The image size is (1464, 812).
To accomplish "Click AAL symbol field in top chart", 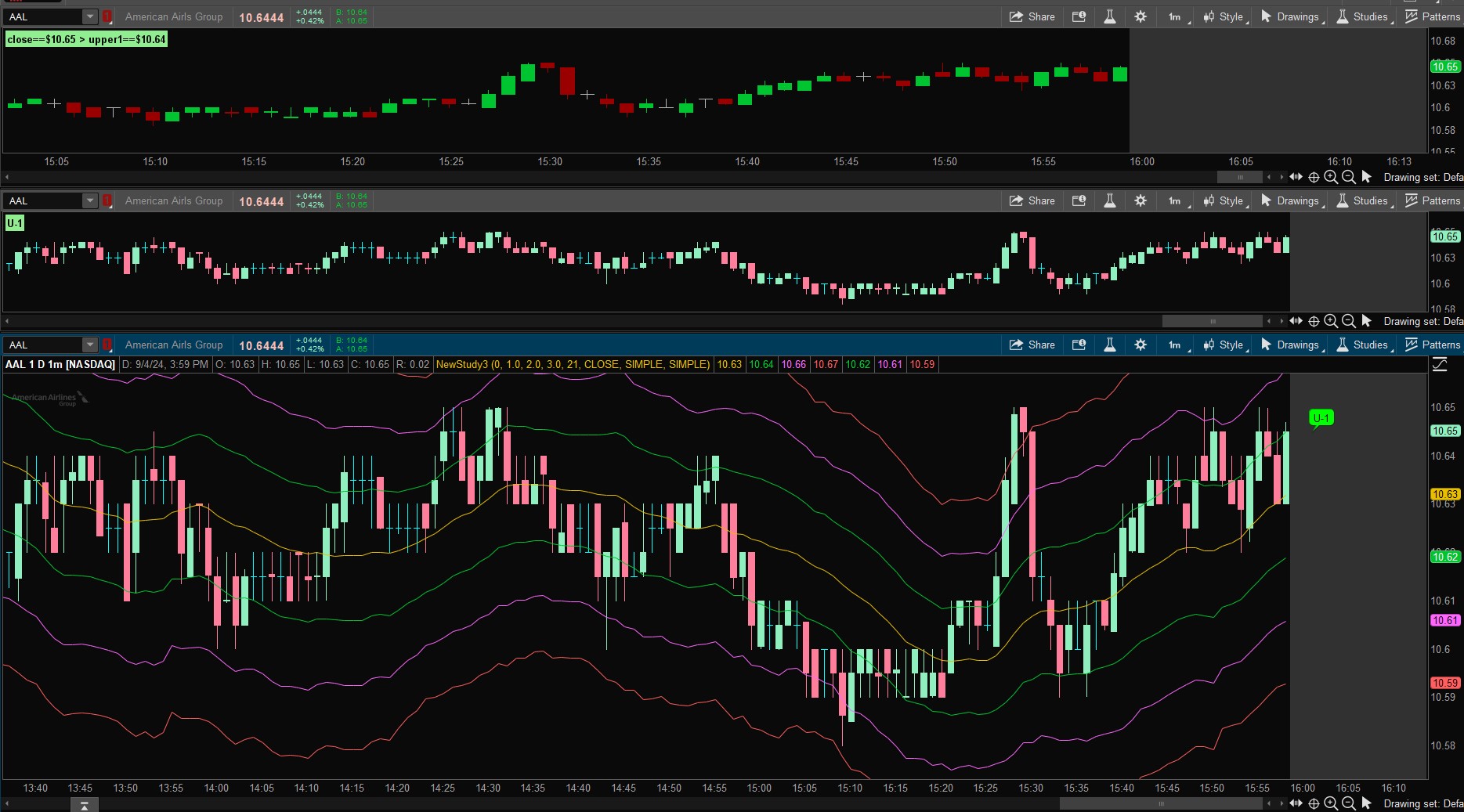I will (44, 16).
